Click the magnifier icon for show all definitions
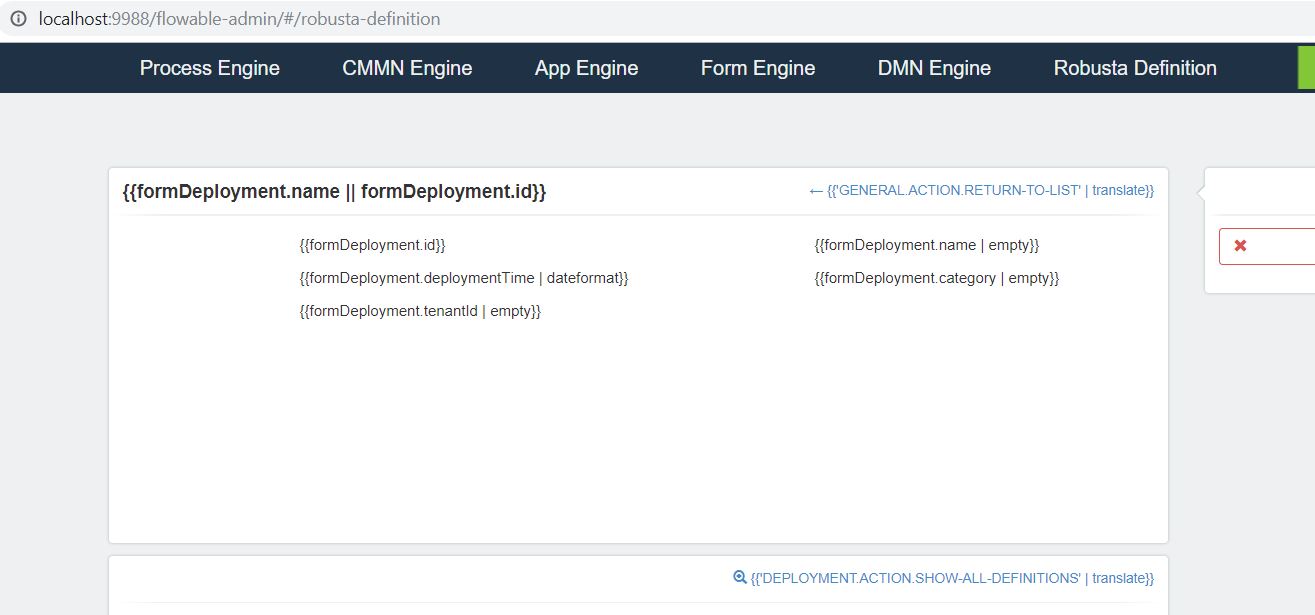Image resolution: width=1315 pixels, height=615 pixels. [x=740, y=578]
